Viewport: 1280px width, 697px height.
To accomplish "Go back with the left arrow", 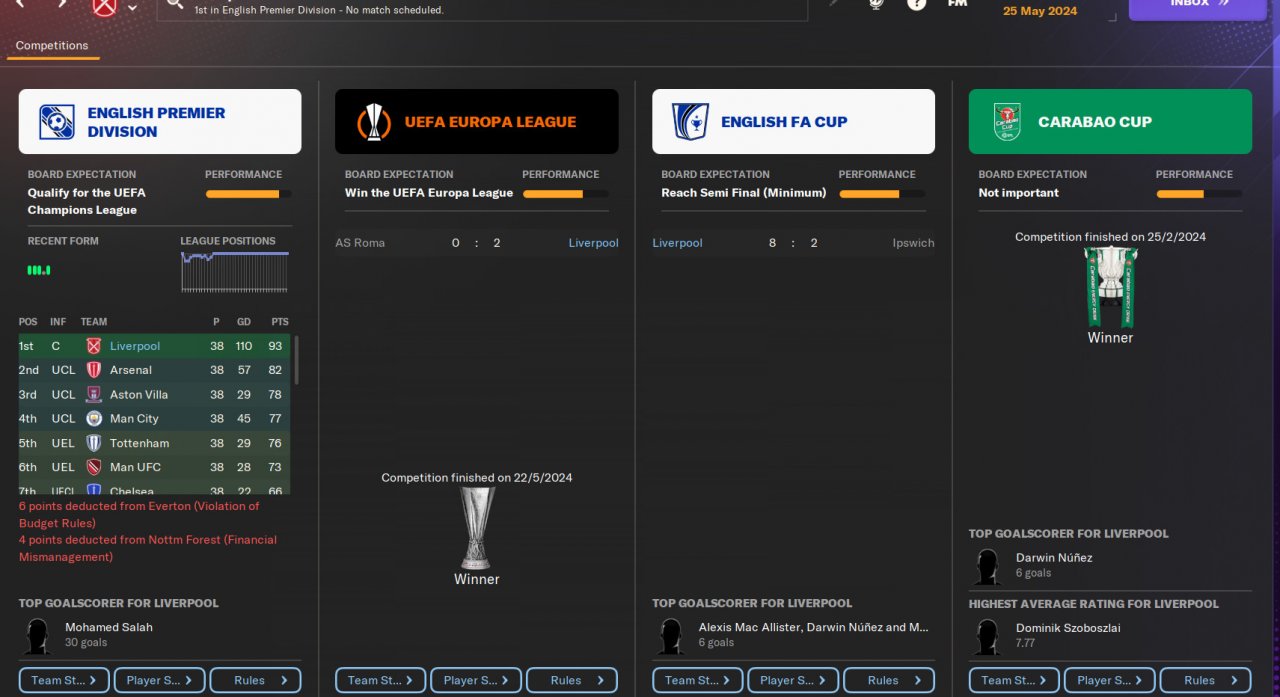I will point(20,4).
